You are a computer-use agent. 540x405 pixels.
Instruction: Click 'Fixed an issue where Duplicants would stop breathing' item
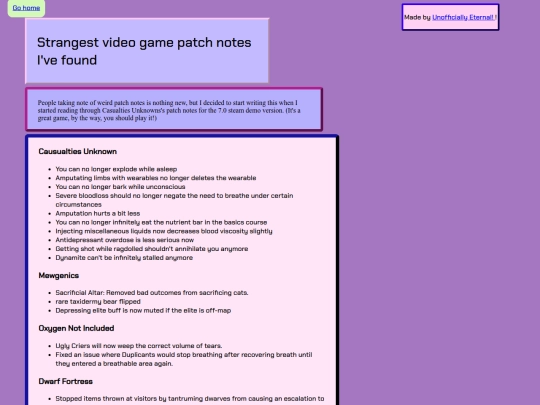[x=184, y=359]
